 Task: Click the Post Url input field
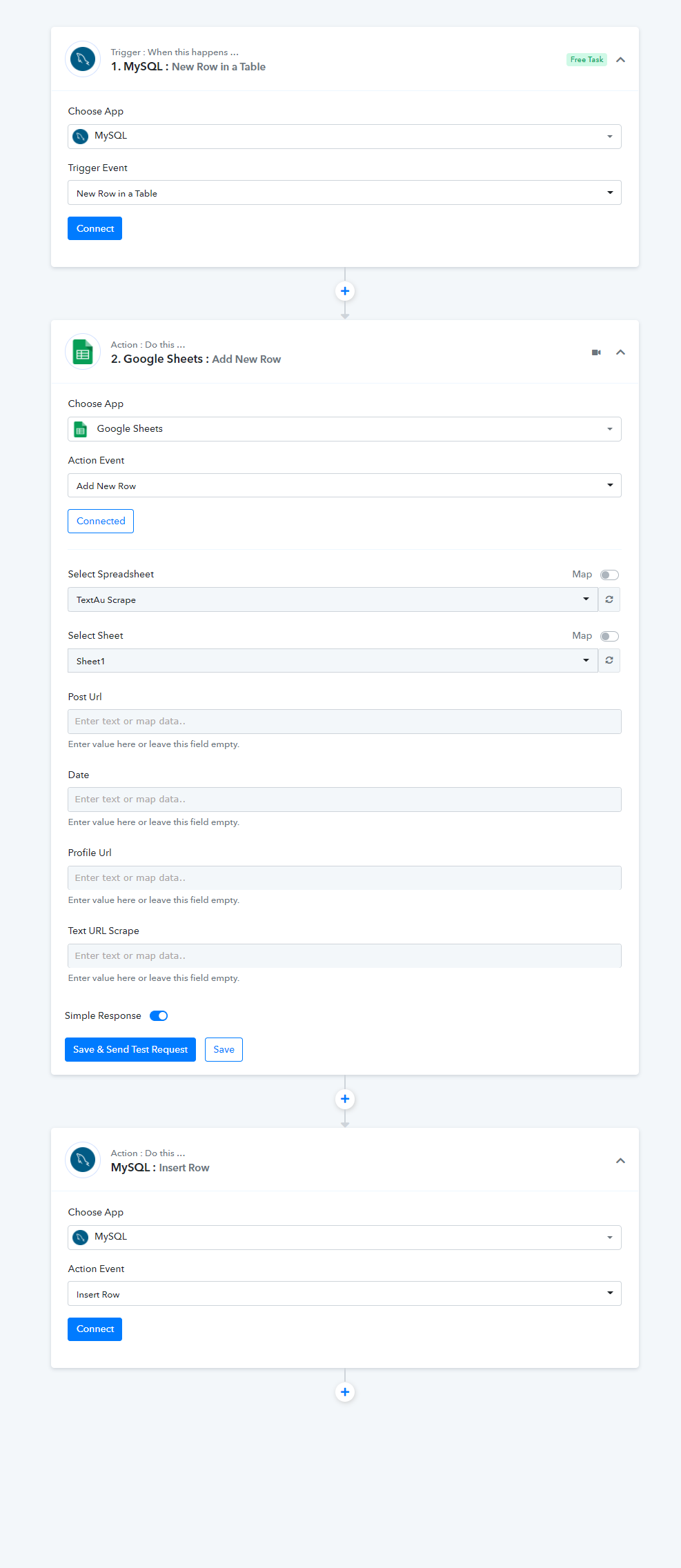pos(344,722)
